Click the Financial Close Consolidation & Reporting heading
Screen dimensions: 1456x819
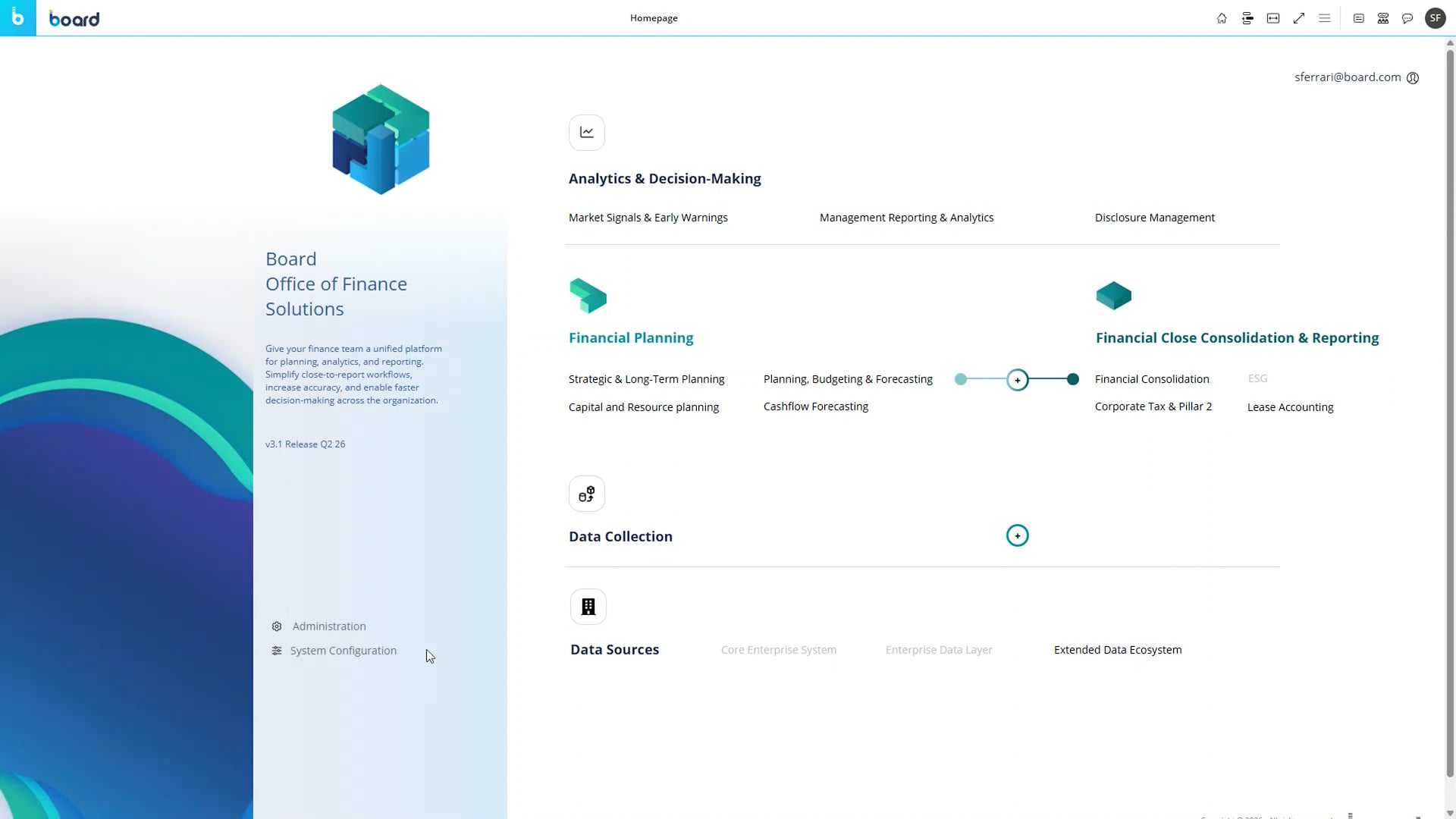coord(1238,338)
